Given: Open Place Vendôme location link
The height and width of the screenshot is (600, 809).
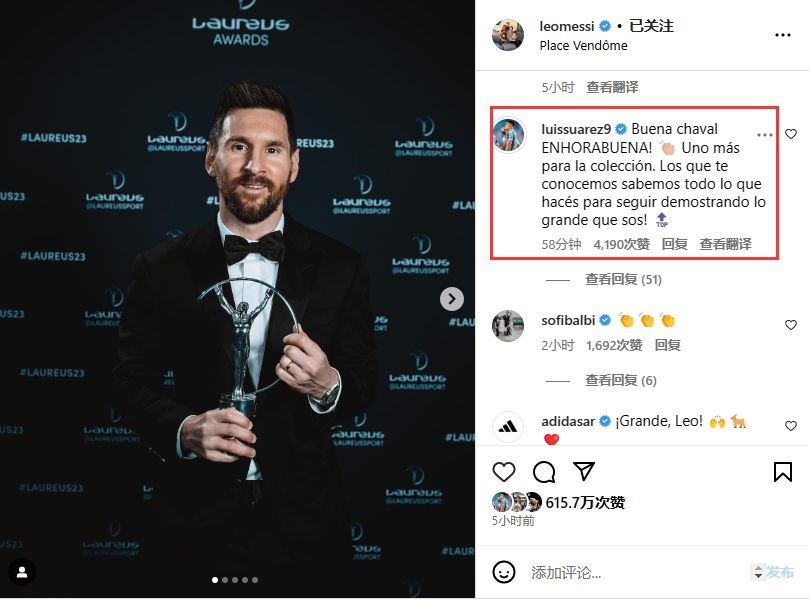Looking at the screenshot, I should pos(584,46).
